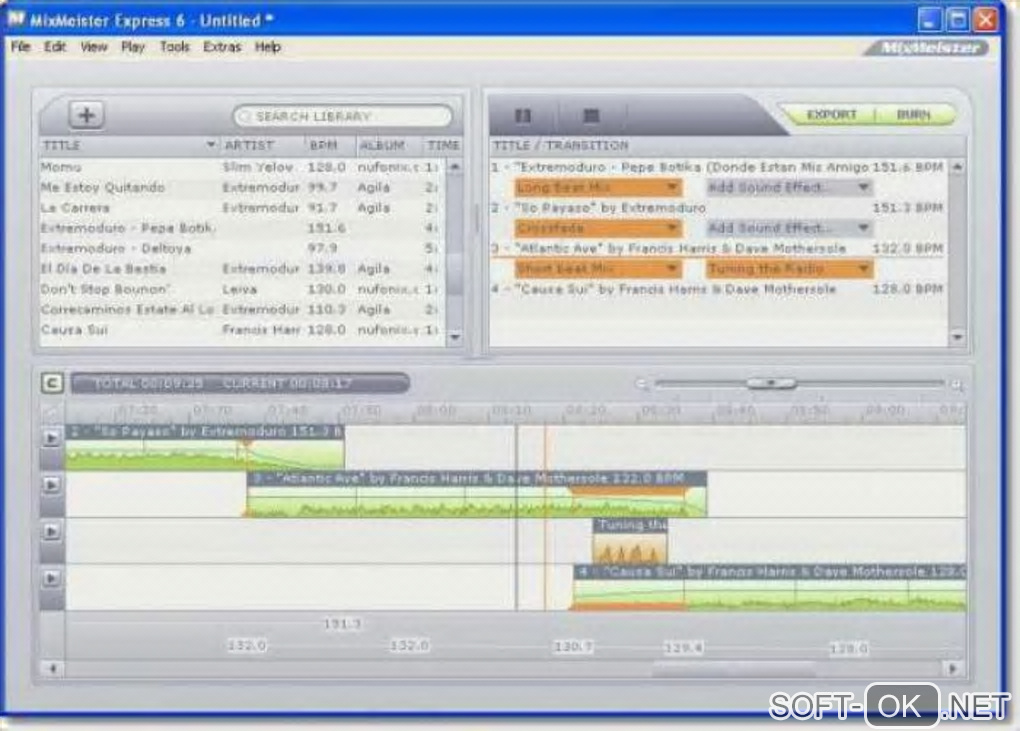Click zoom out magnifier icon on timeline
This screenshot has width=1020, height=731.
coord(641,384)
